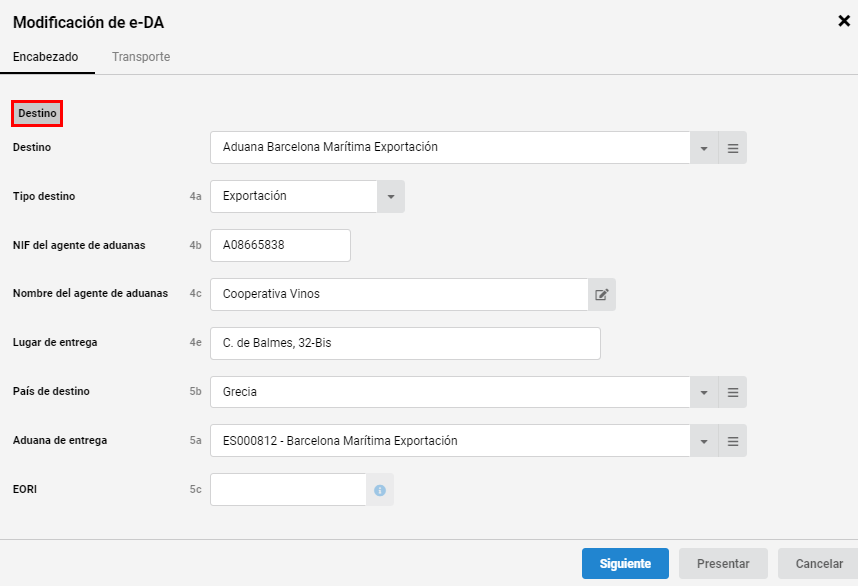Click the field code '4c'
This screenshot has width=858, height=586.
pos(195,294)
